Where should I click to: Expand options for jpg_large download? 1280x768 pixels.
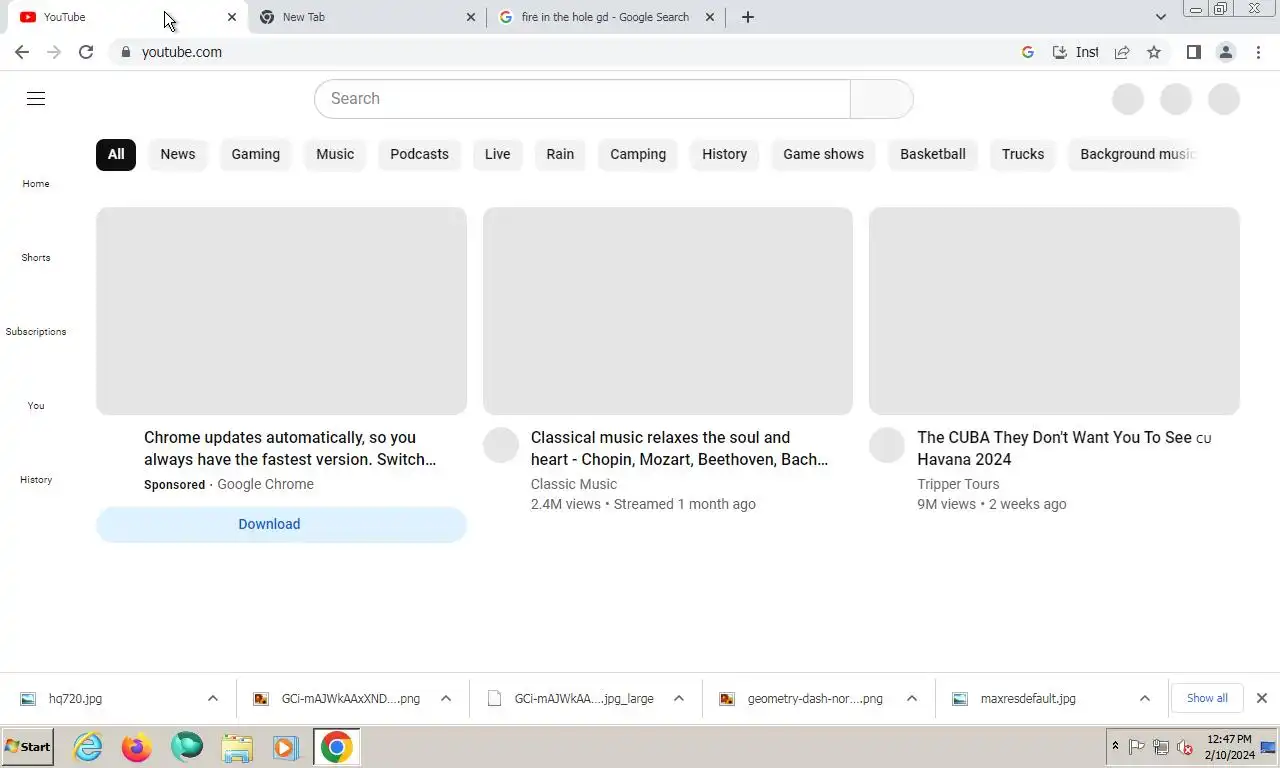pos(679,699)
